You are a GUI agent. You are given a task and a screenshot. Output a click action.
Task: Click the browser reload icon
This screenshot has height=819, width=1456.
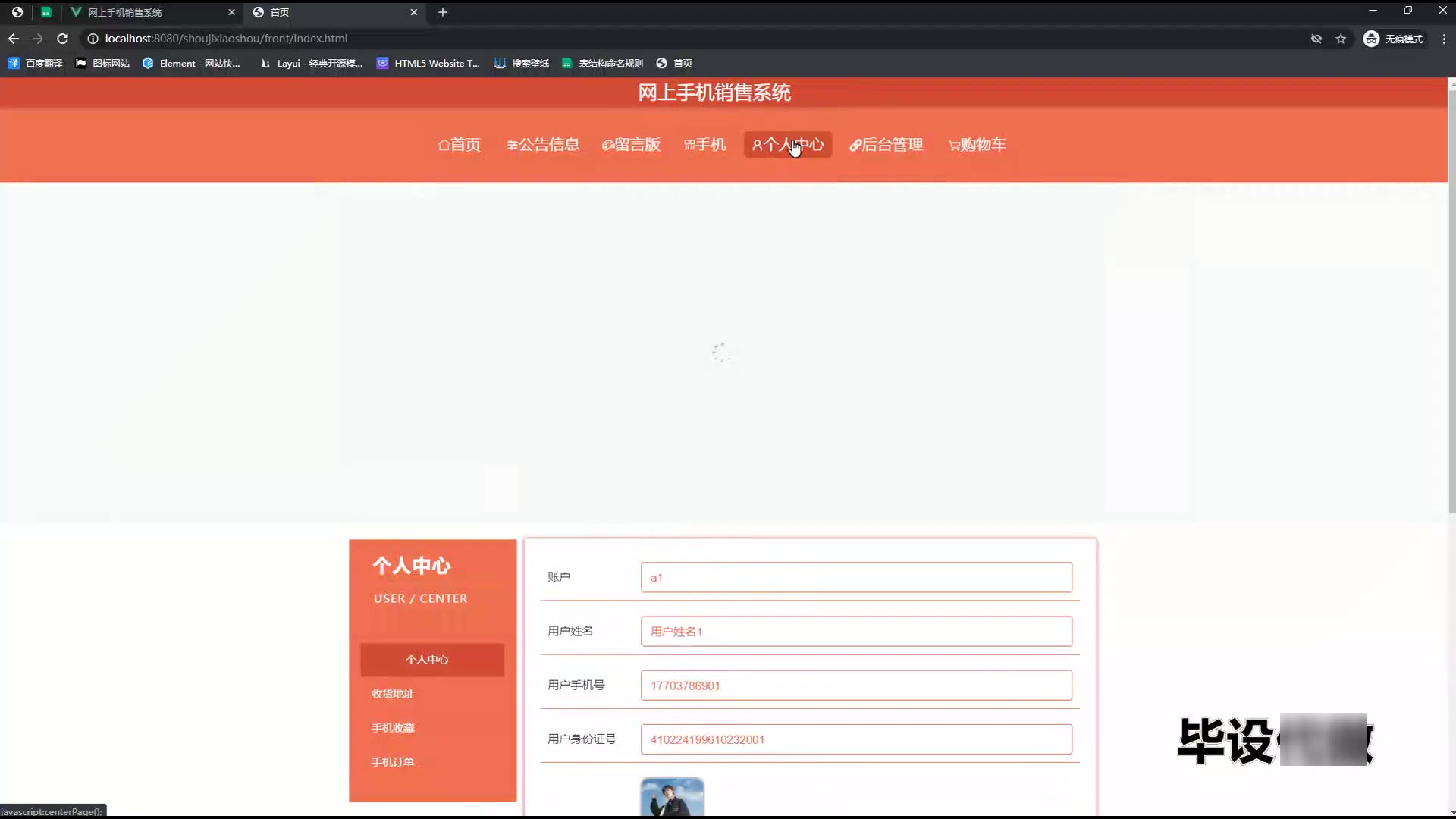63,39
